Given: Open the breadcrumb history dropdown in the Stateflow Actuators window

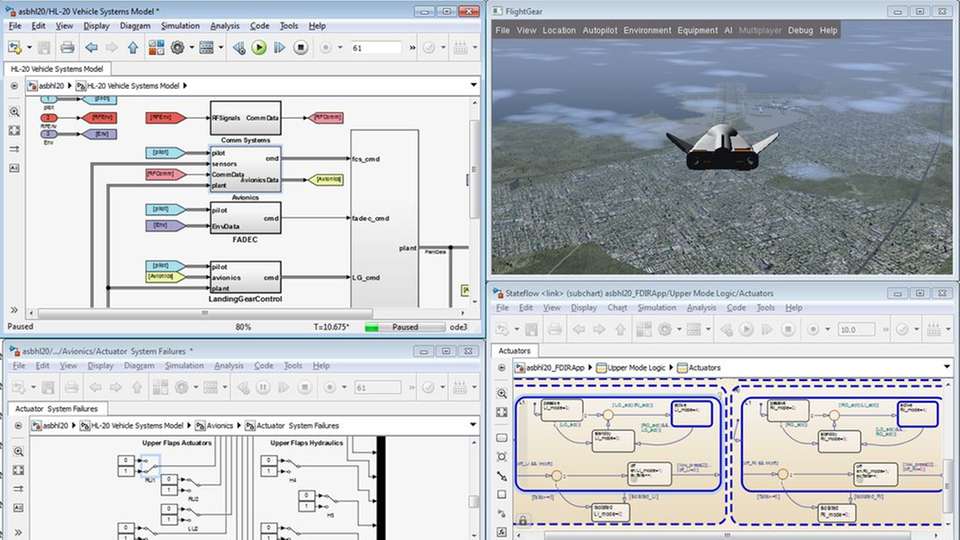Looking at the screenshot, I should [947, 367].
